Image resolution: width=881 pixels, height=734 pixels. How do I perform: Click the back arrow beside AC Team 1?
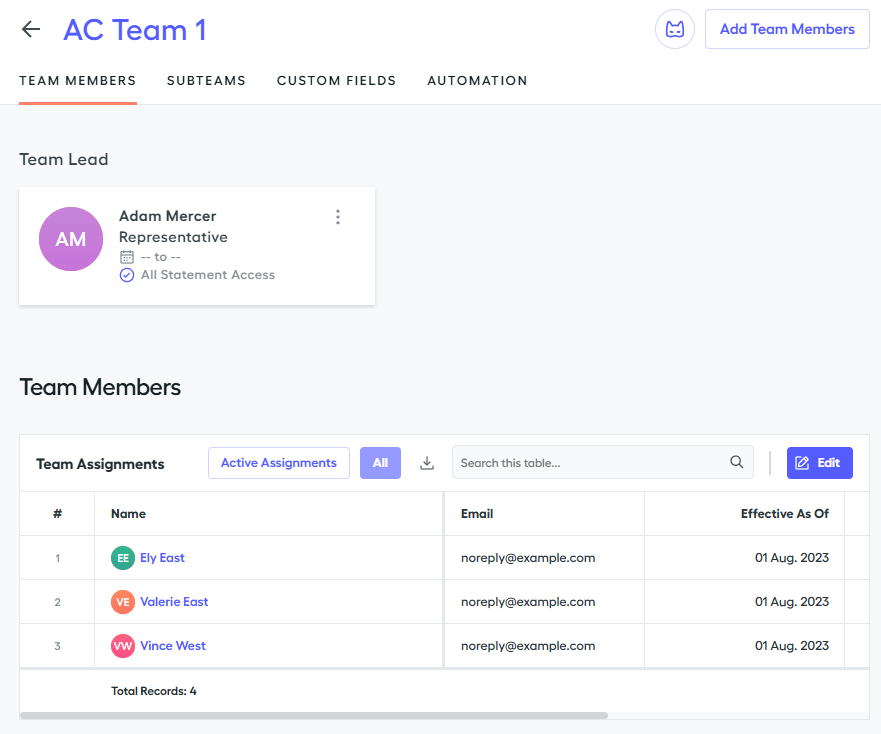[x=31, y=29]
